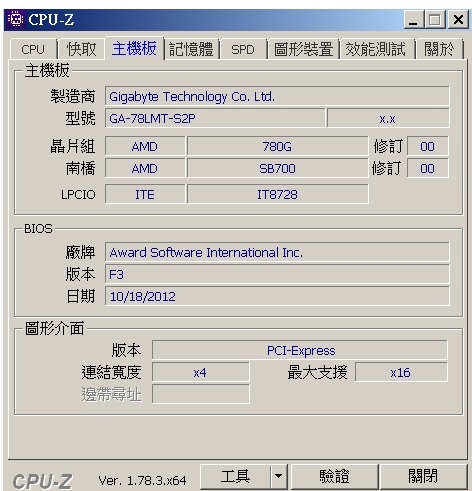Switch to the CPU tab
This screenshot has height=491, width=472.
point(33,49)
